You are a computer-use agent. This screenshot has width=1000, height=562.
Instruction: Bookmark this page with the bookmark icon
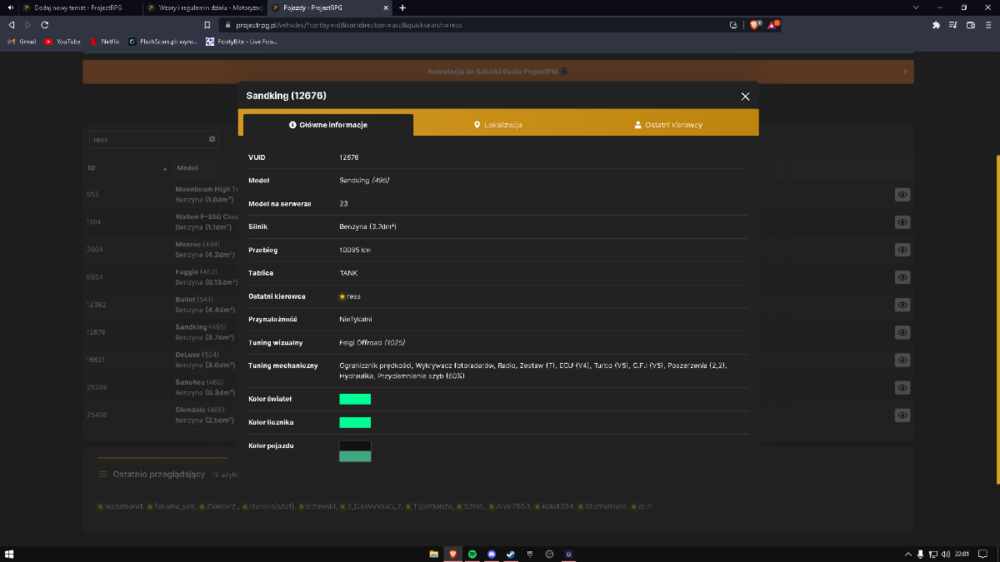[x=207, y=25]
